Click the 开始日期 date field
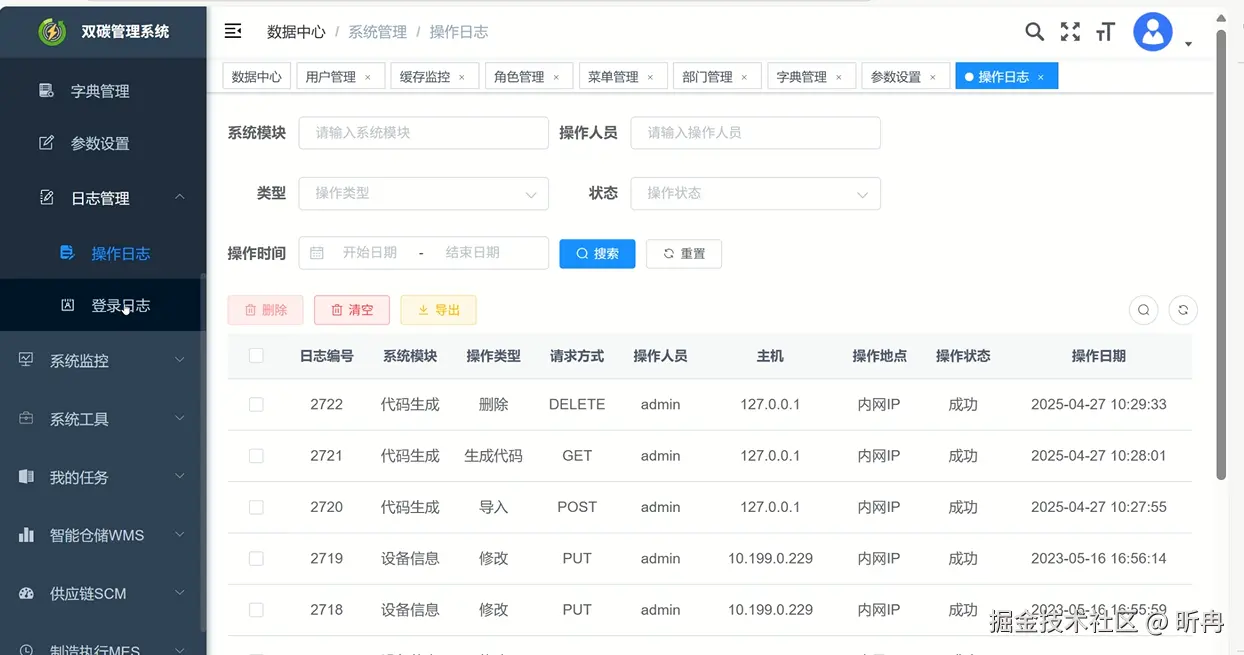Viewport: 1244px width, 655px height. 370,253
